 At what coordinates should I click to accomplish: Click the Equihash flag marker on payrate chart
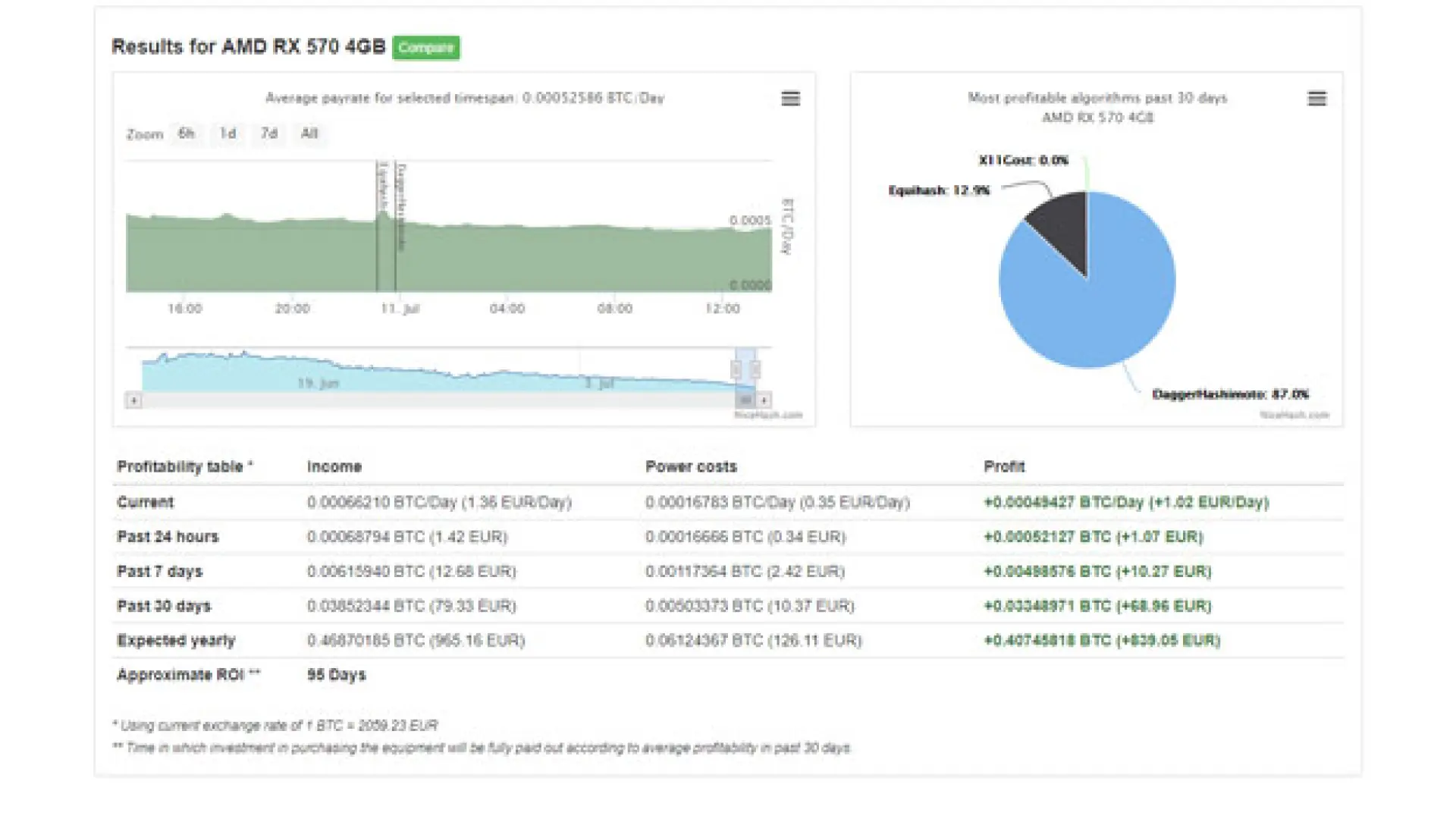click(382, 187)
